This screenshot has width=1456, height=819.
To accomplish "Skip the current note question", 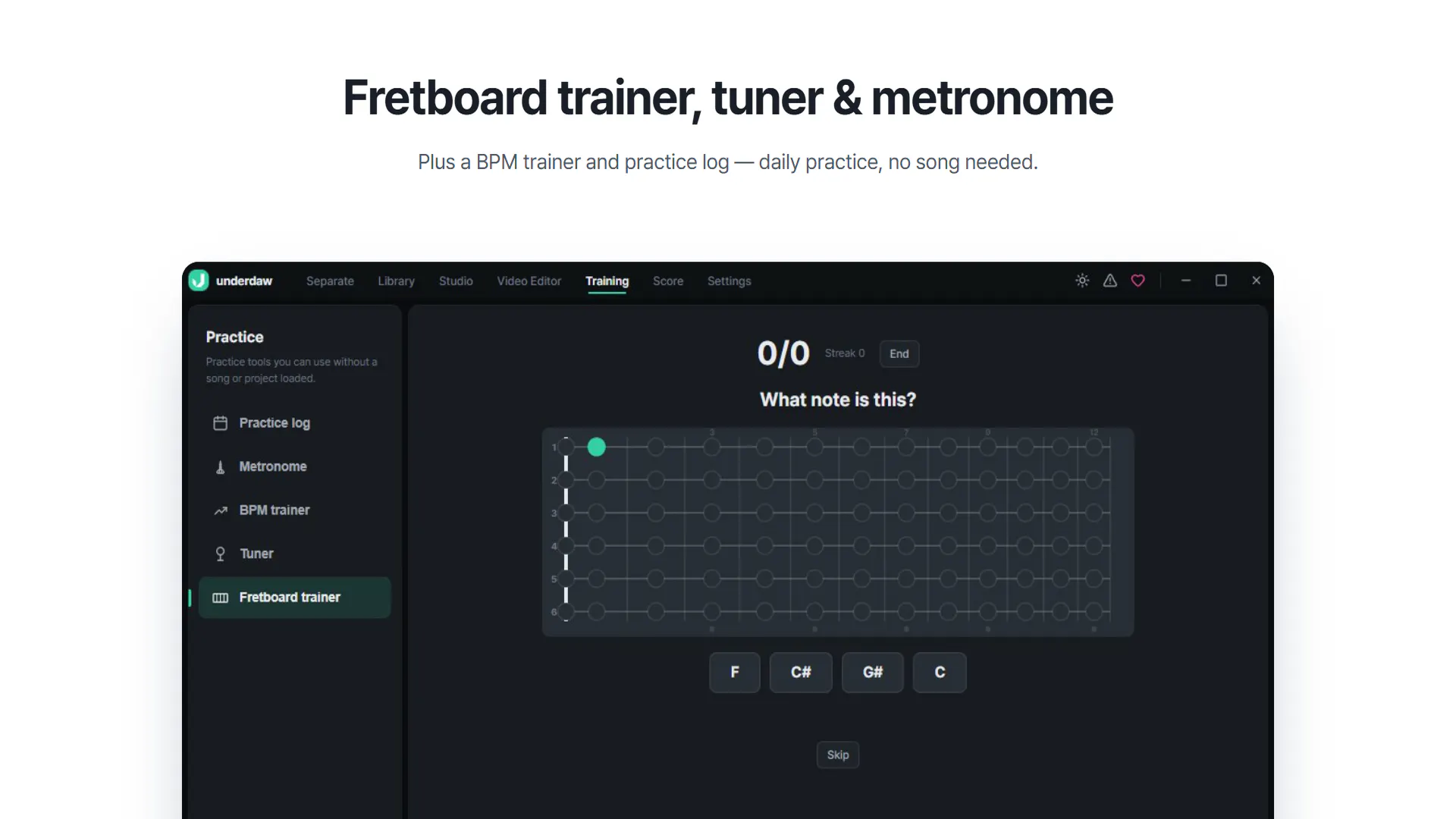I will (x=838, y=755).
